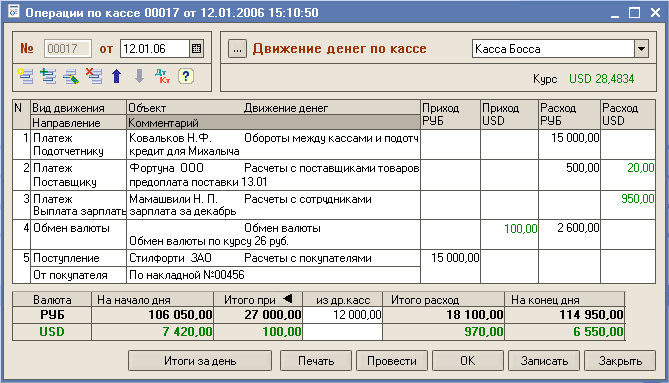The image size is (669, 383).
Task: Move row up with blue arrow
Action: point(116,76)
